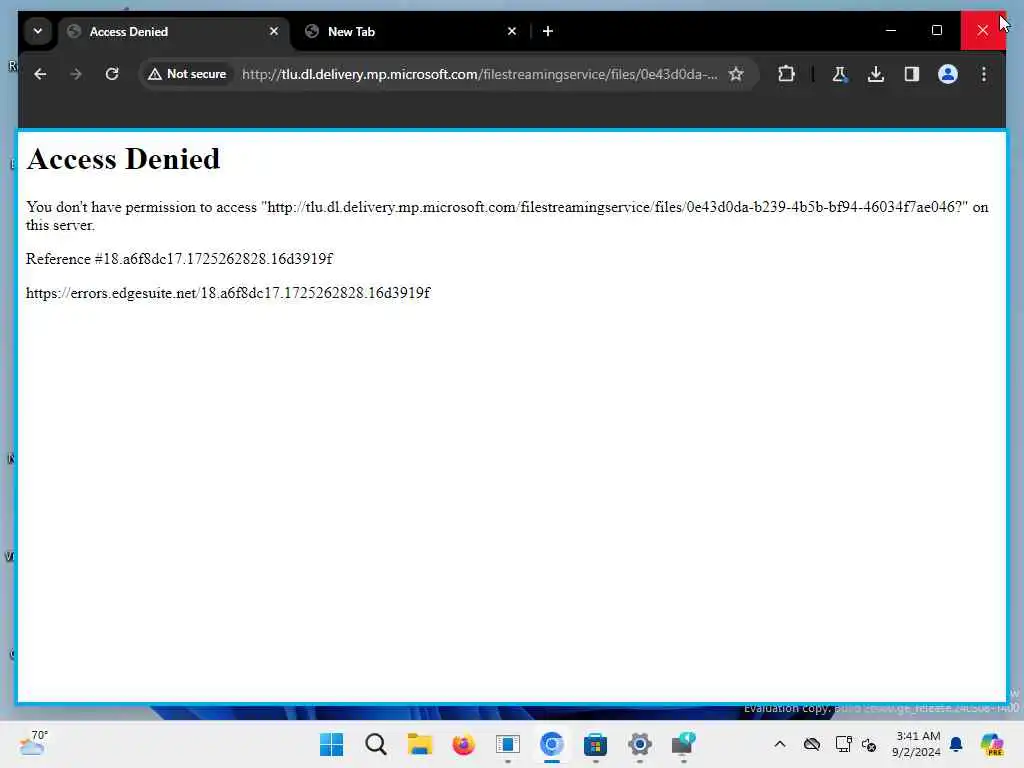
Task: Minimize the Chrome window
Action: (891, 31)
